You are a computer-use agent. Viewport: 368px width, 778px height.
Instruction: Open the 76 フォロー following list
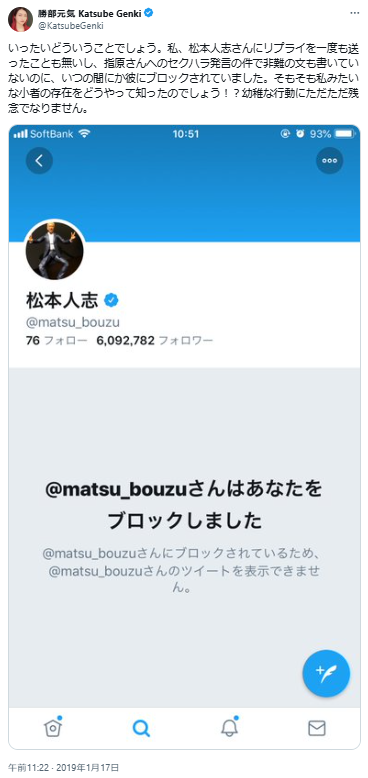(56, 341)
